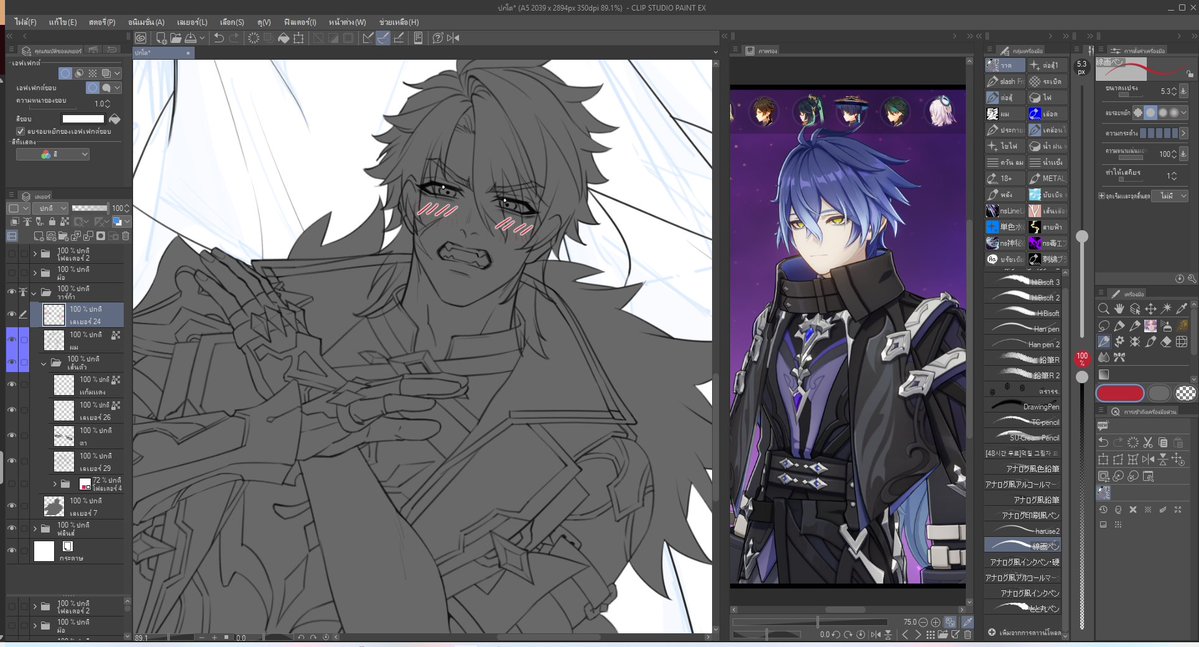This screenshot has width=1199, height=647.
Task: Open the save options dropdown arrow in the command bar
Action: coord(201,37)
